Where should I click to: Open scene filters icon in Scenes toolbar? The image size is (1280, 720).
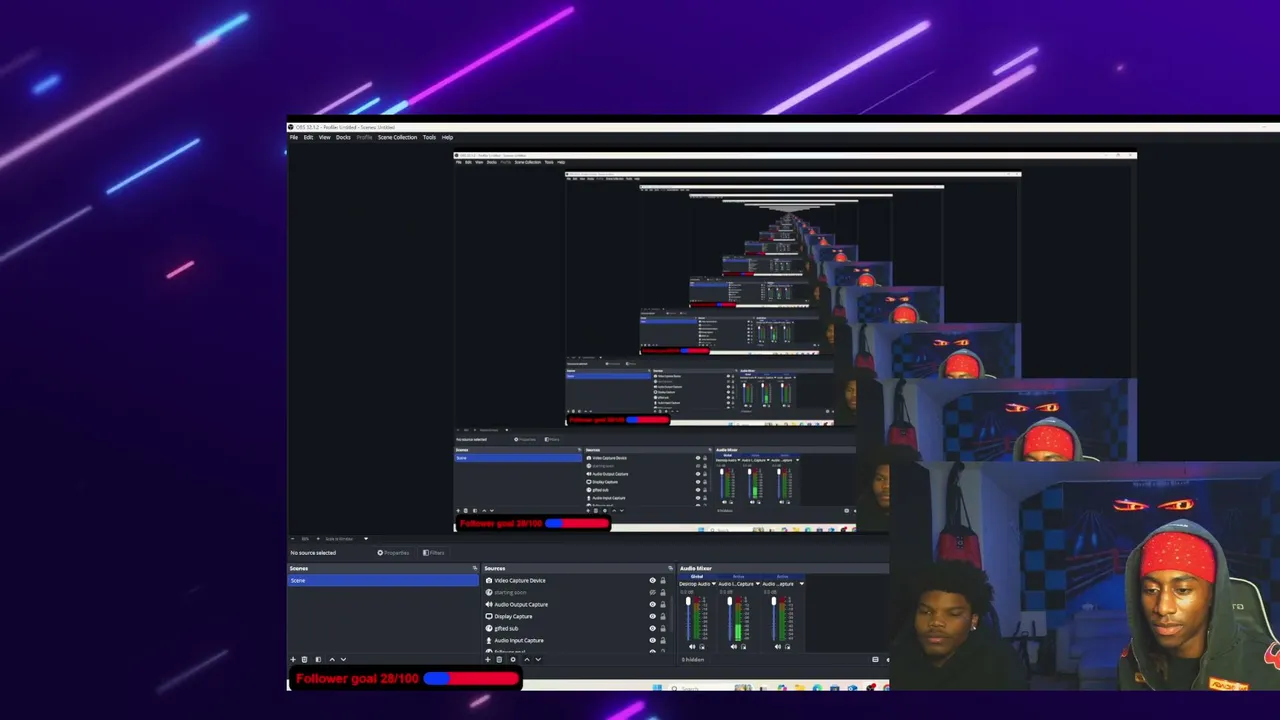point(318,660)
